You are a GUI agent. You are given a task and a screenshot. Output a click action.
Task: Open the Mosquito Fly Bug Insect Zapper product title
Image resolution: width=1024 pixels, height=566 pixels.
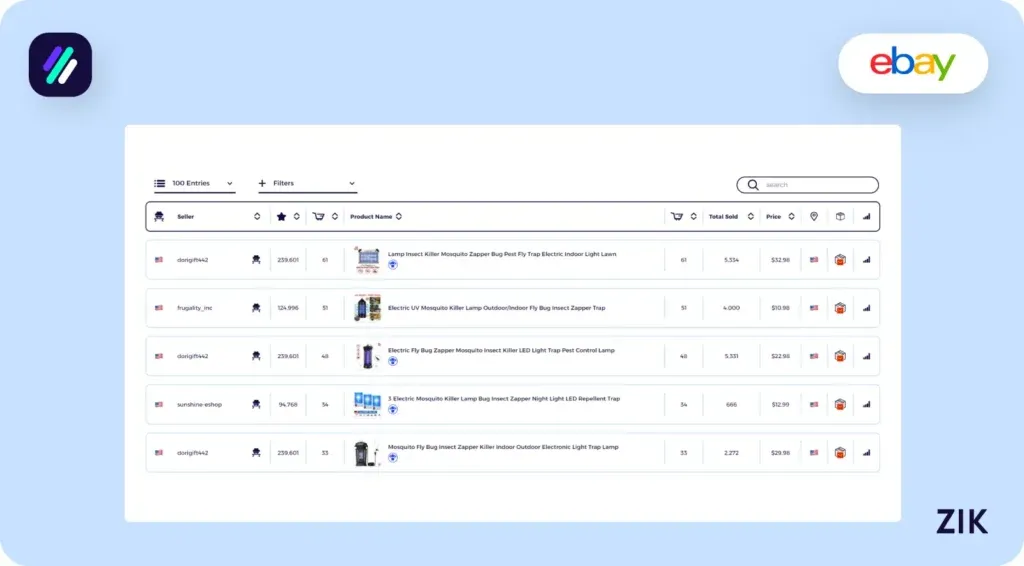coord(503,447)
